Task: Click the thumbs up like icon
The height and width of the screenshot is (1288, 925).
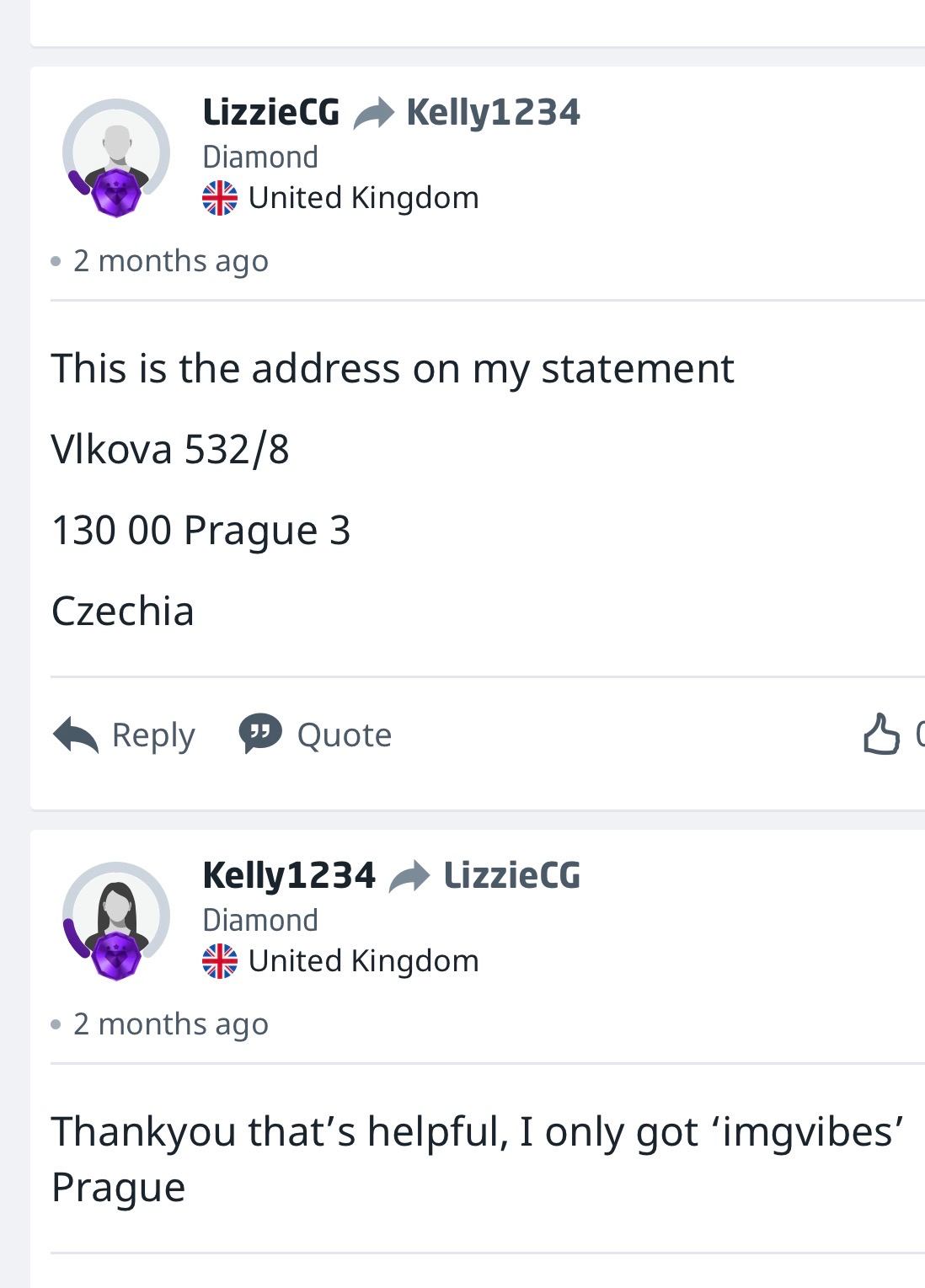Action: pyautogui.click(x=881, y=735)
